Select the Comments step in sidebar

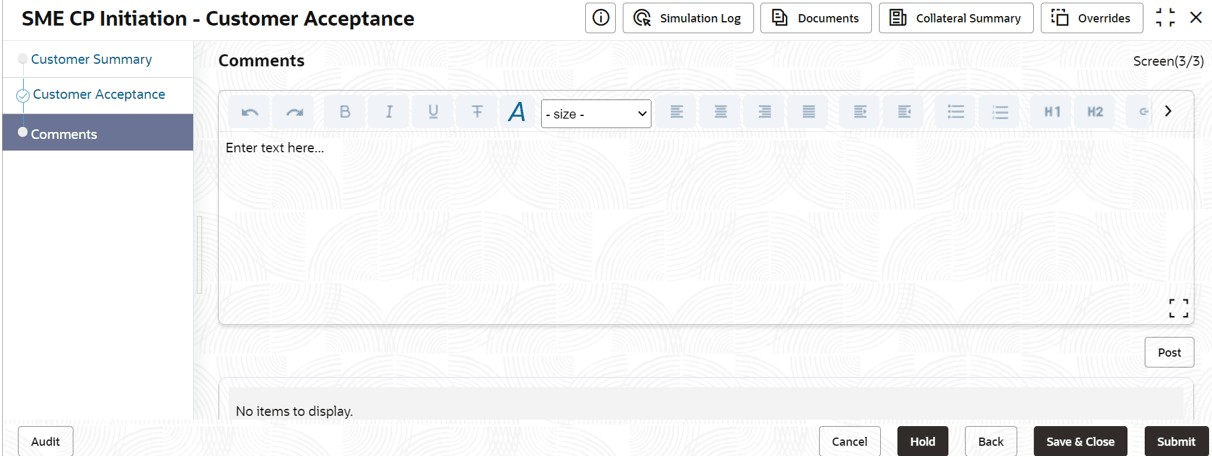[98, 133]
